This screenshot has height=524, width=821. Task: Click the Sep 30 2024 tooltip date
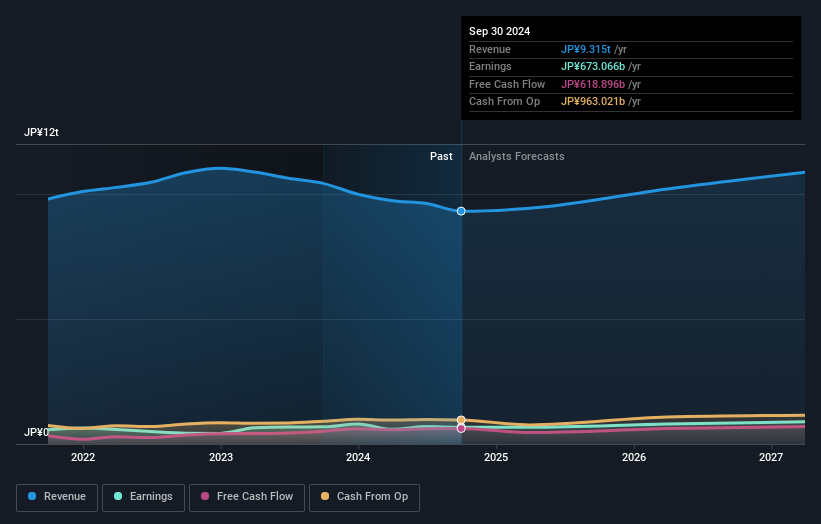click(500, 31)
